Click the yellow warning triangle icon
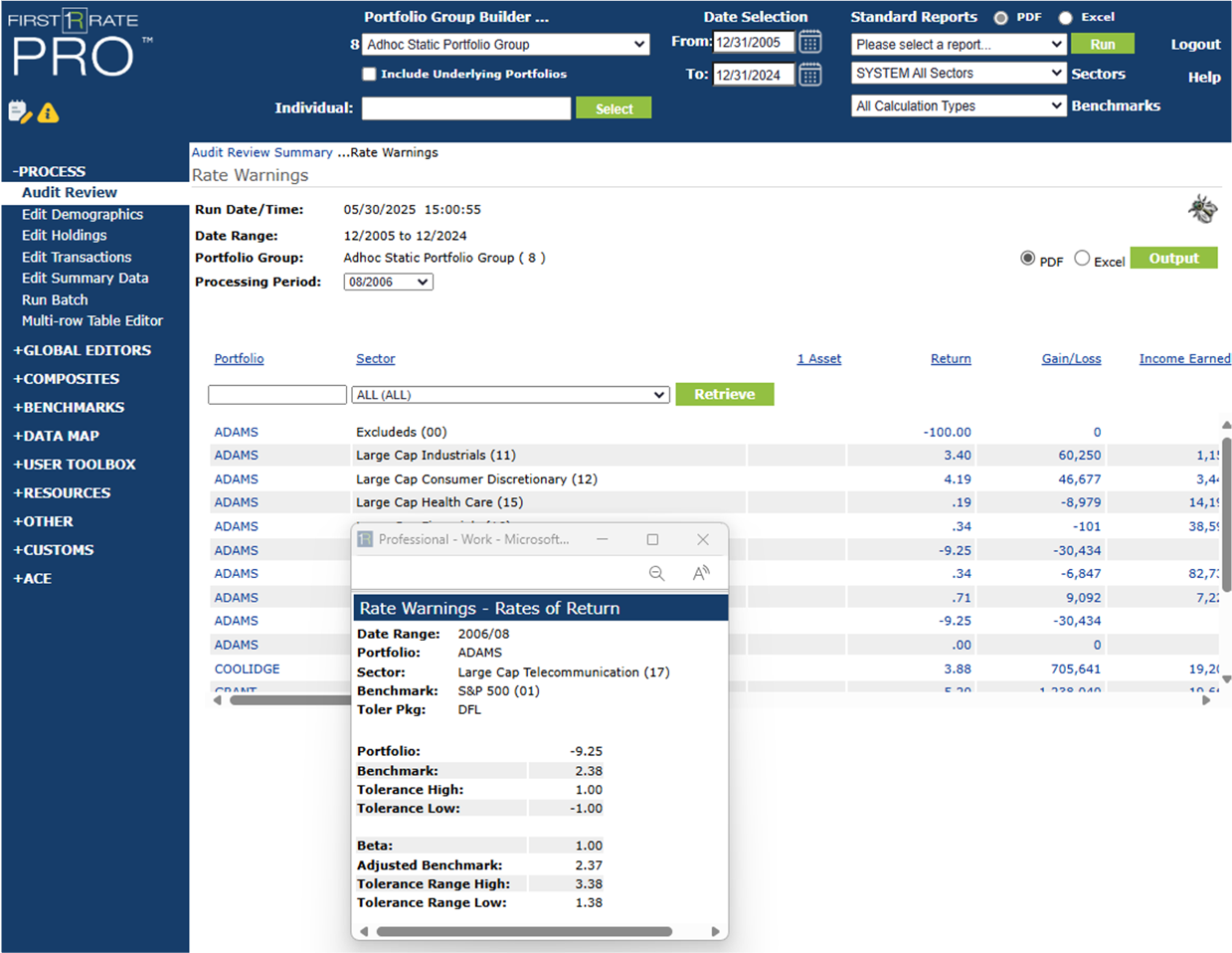This screenshot has width=1232, height=953. pyautogui.click(x=48, y=113)
